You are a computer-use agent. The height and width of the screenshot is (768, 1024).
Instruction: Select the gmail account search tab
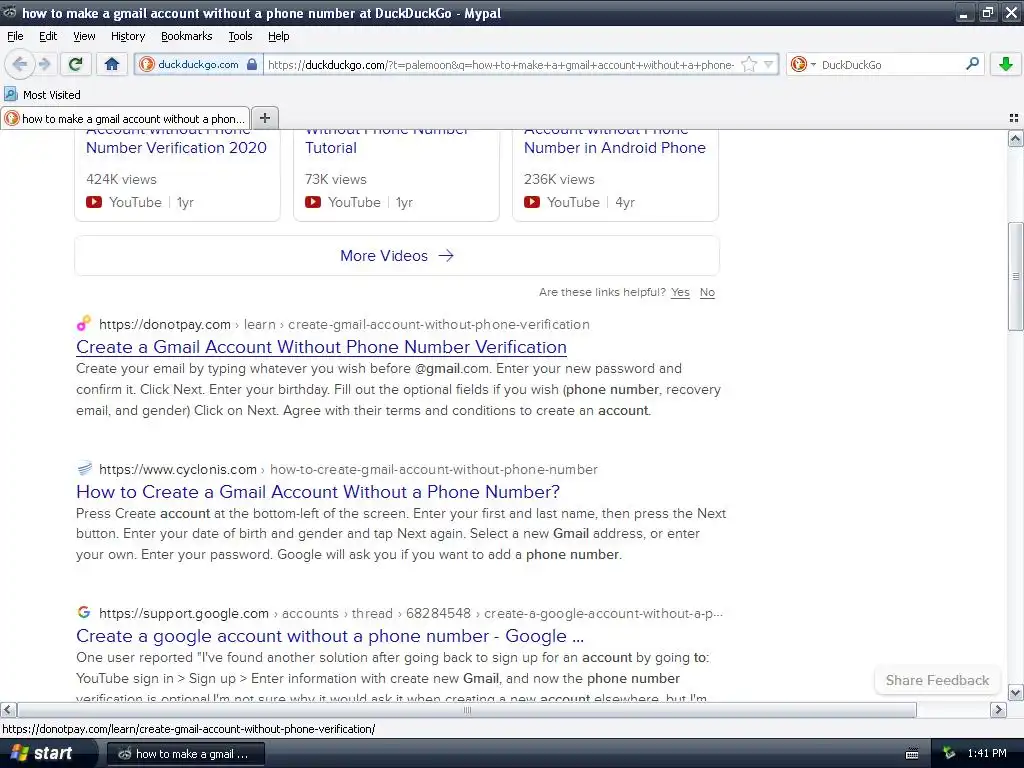tap(125, 119)
